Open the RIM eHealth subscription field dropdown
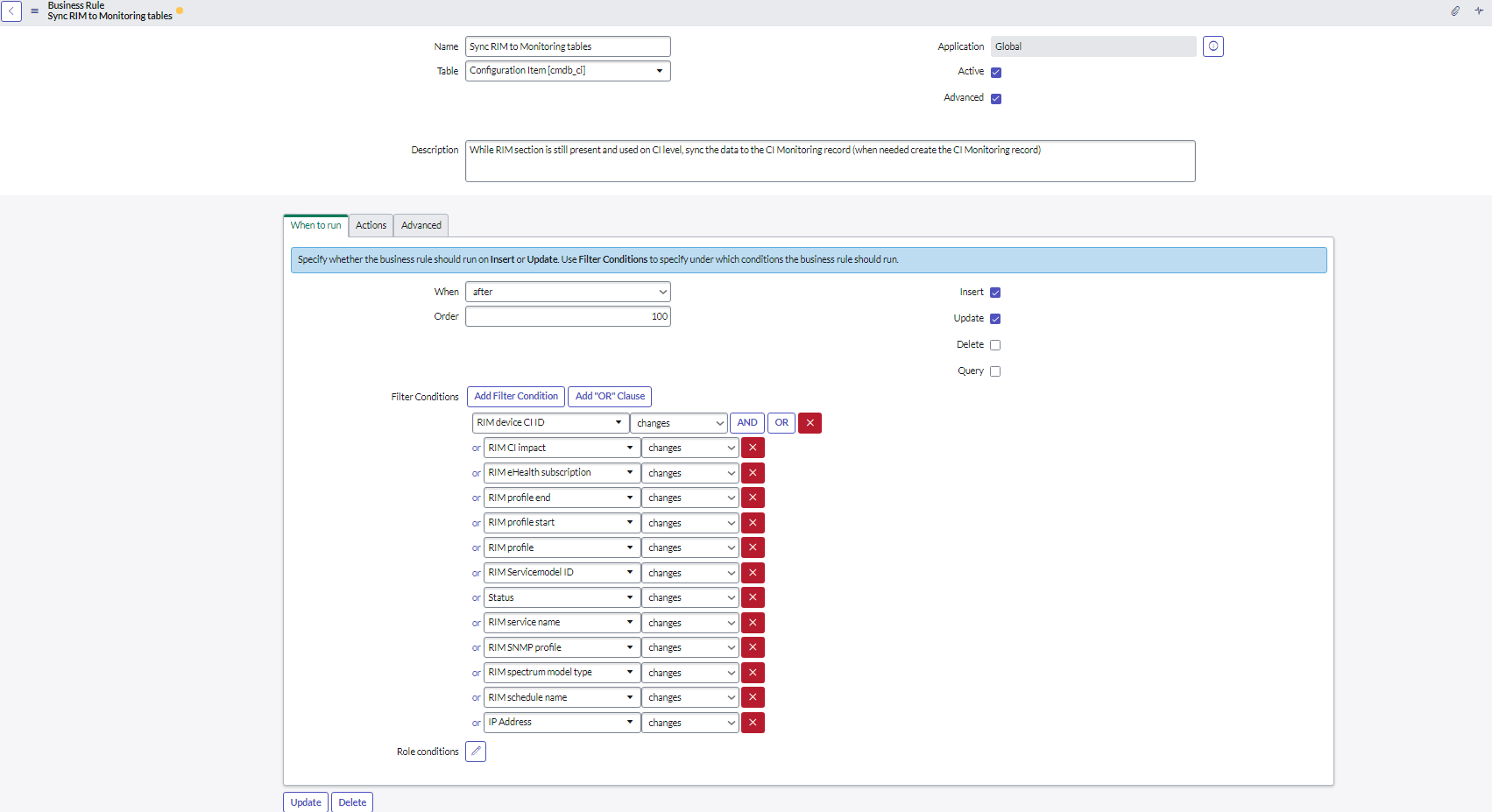 tap(562, 473)
